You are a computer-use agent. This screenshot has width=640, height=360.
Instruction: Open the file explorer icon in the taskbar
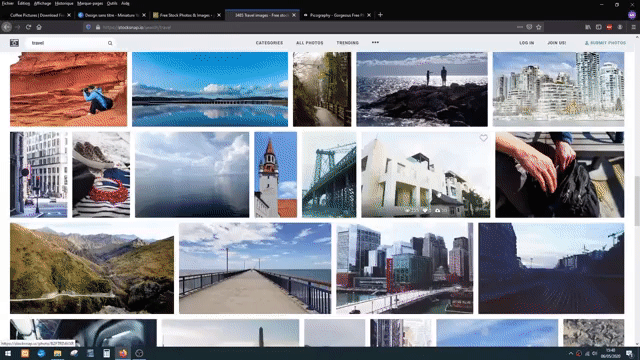(57, 353)
